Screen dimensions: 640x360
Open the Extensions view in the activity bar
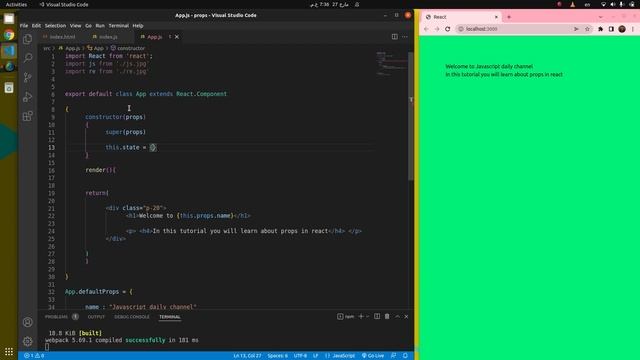click(27, 116)
